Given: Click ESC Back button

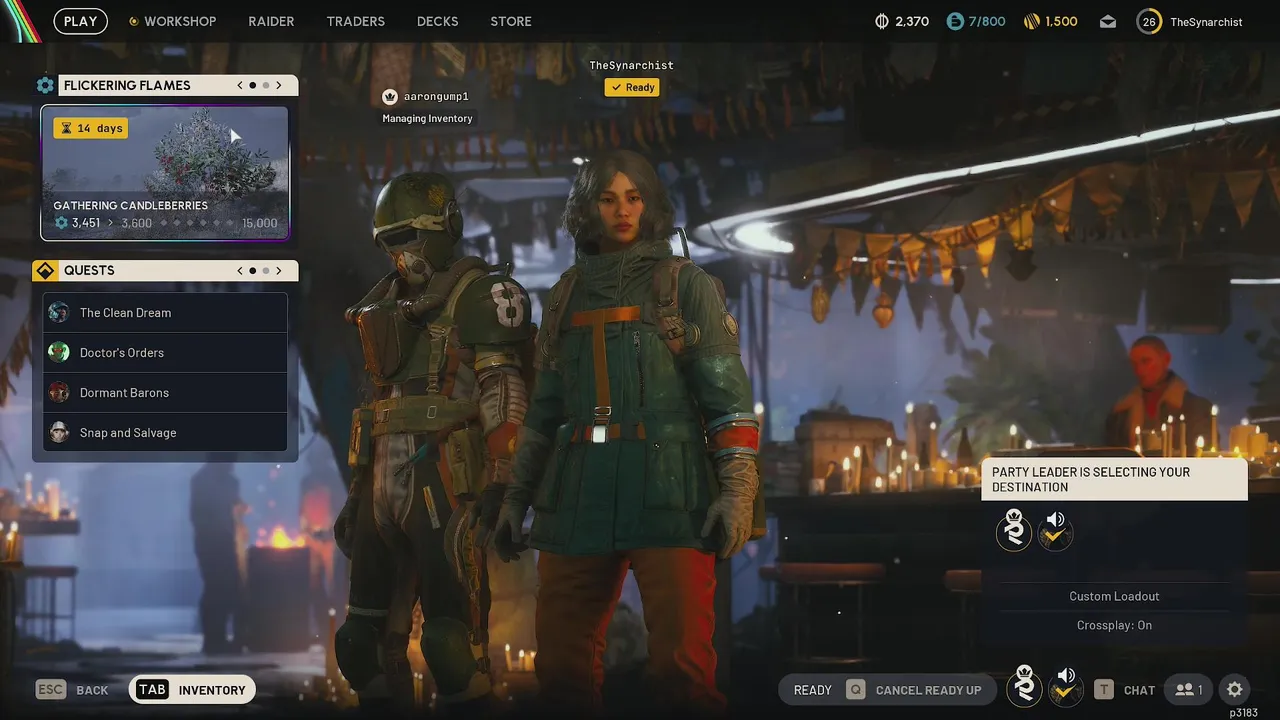Looking at the screenshot, I should coord(72,690).
